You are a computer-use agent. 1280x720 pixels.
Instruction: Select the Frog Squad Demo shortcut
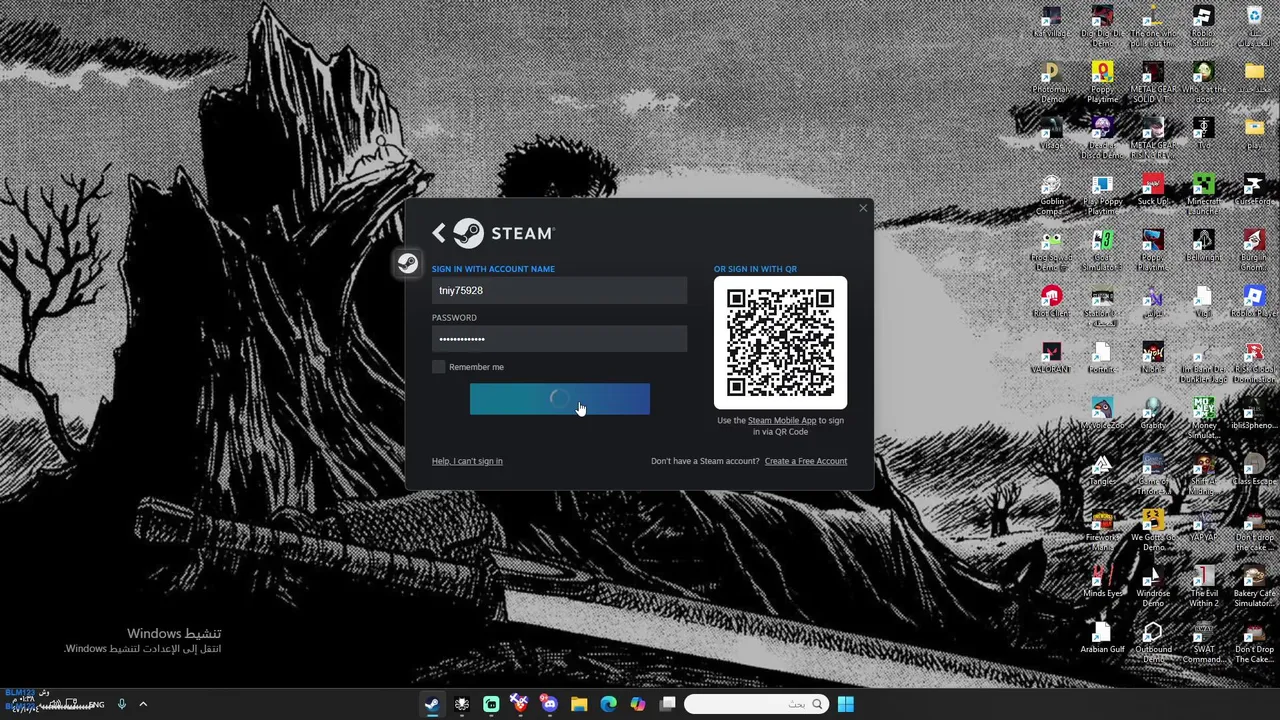pos(1051,250)
